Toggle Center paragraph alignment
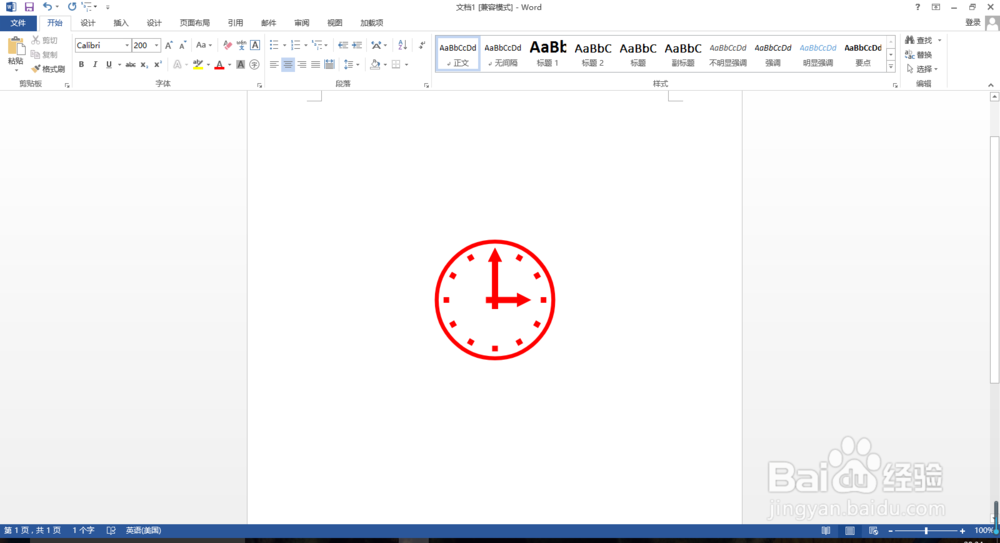The image size is (1000, 543). pyautogui.click(x=288, y=64)
